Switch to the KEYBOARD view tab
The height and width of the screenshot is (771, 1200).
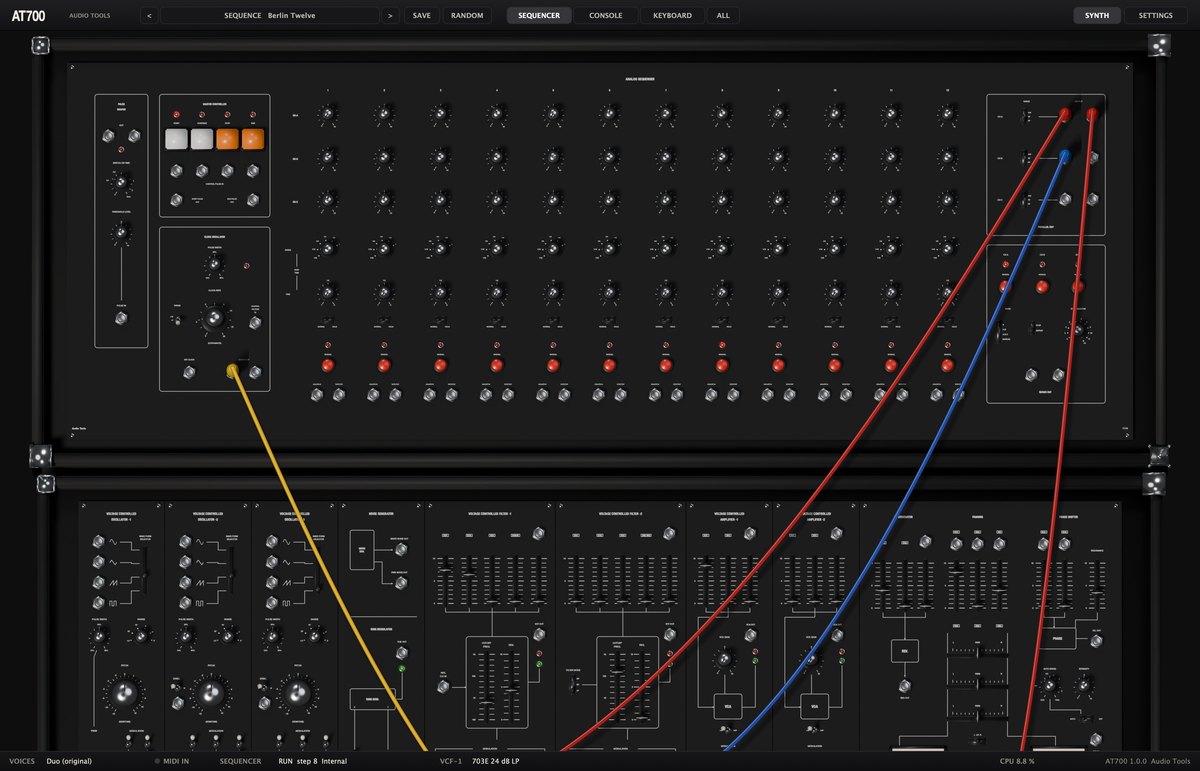tap(672, 16)
